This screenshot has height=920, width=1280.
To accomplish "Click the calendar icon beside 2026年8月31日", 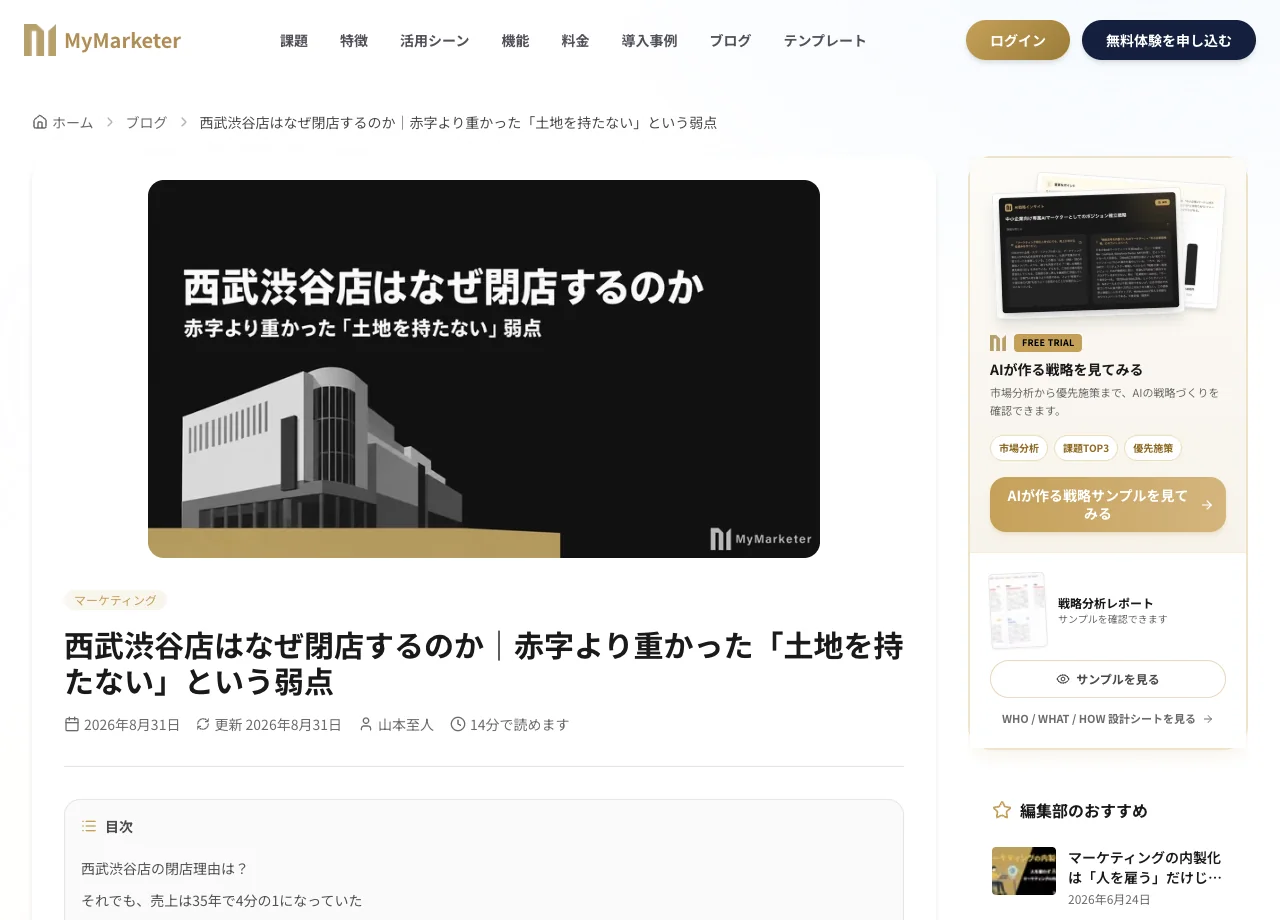I will [x=72, y=724].
